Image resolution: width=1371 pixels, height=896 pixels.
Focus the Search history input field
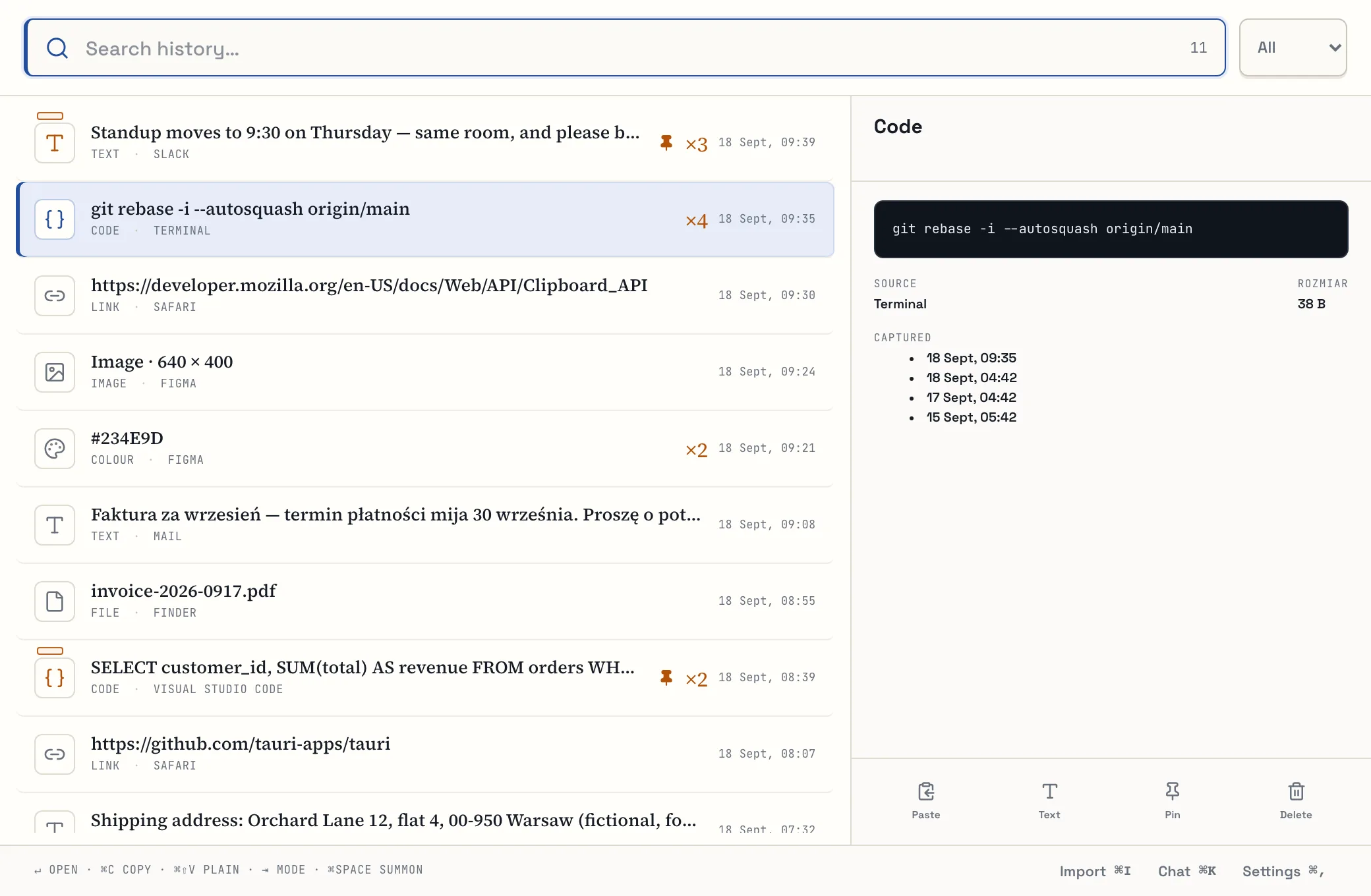pyautogui.click(x=625, y=48)
